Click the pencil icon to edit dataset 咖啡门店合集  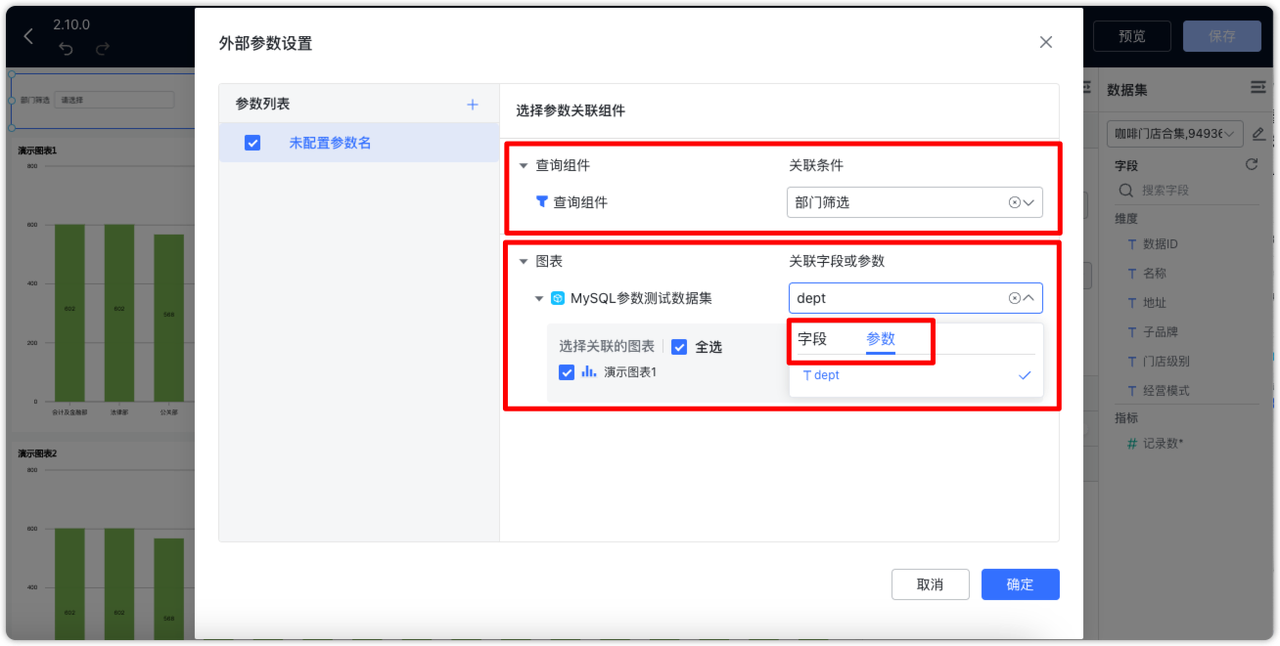[x=1259, y=133]
